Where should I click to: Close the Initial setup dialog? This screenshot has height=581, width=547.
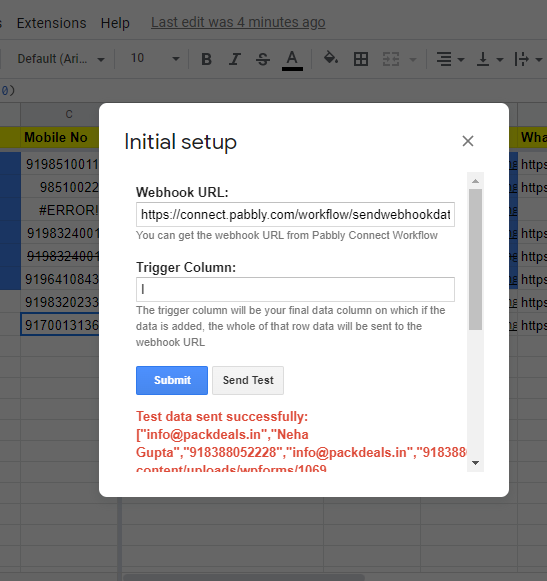(468, 141)
